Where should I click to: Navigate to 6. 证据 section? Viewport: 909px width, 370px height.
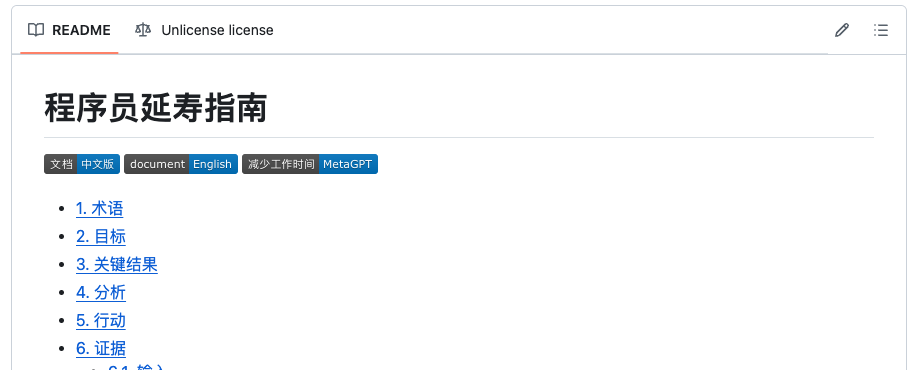[x=101, y=348]
